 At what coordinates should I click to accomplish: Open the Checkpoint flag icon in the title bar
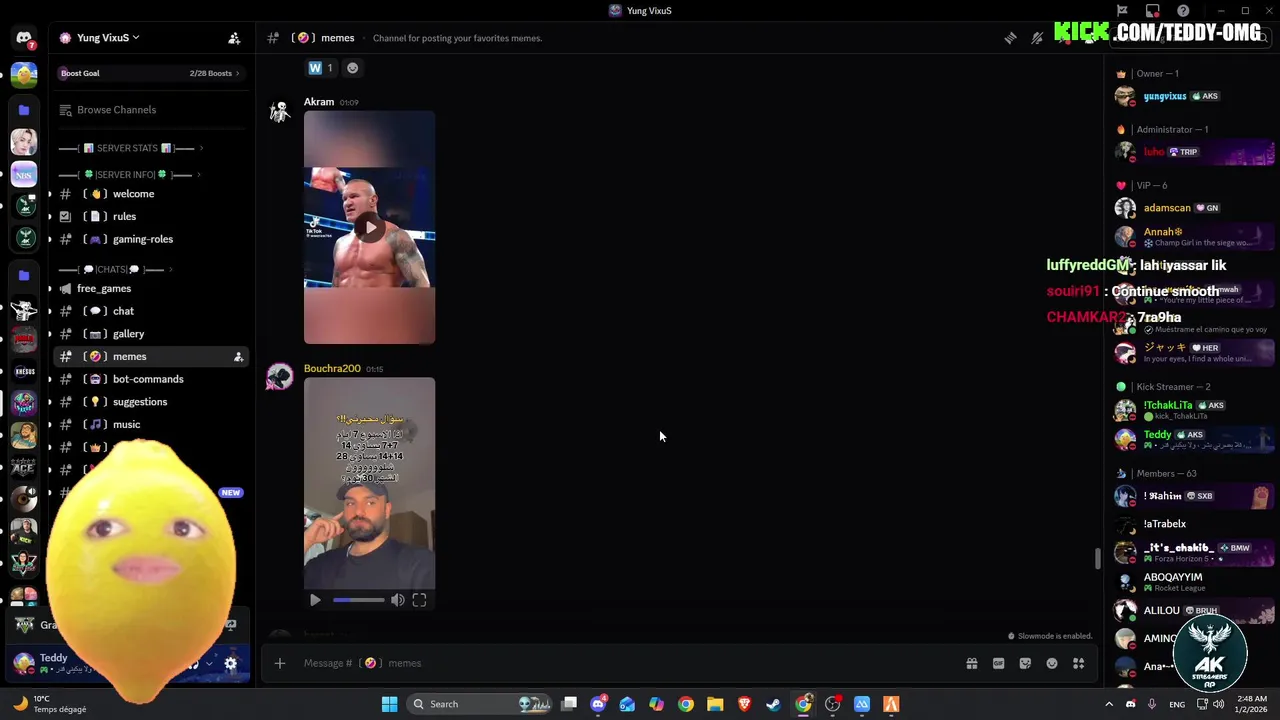point(1122,11)
